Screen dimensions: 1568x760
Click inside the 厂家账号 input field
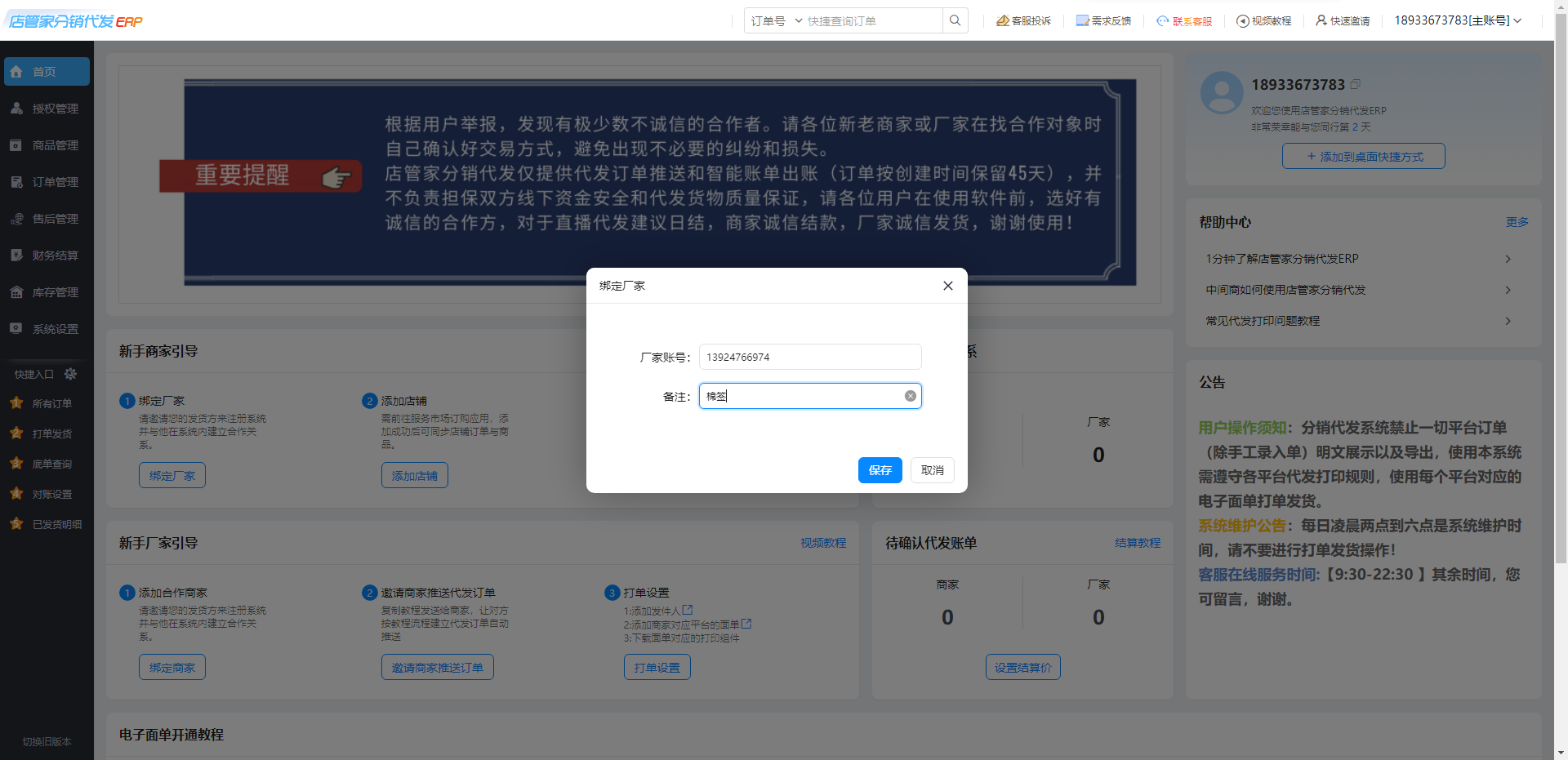tap(809, 357)
